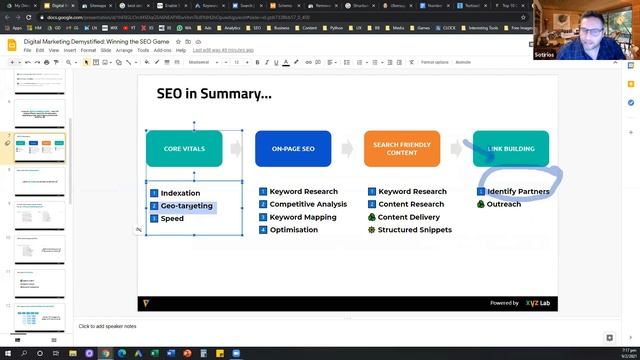640x360 pixels.
Task: Bookmark this page with the star
Action: (x=523, y=18)
